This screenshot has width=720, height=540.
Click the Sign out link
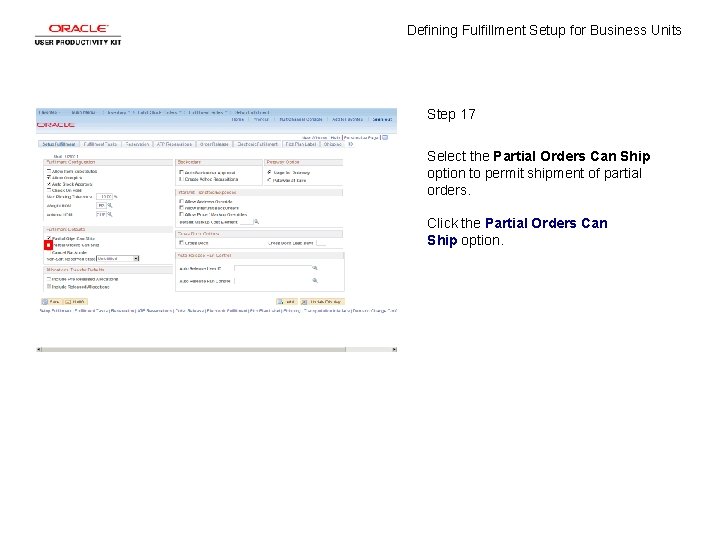tap(382, 119)
